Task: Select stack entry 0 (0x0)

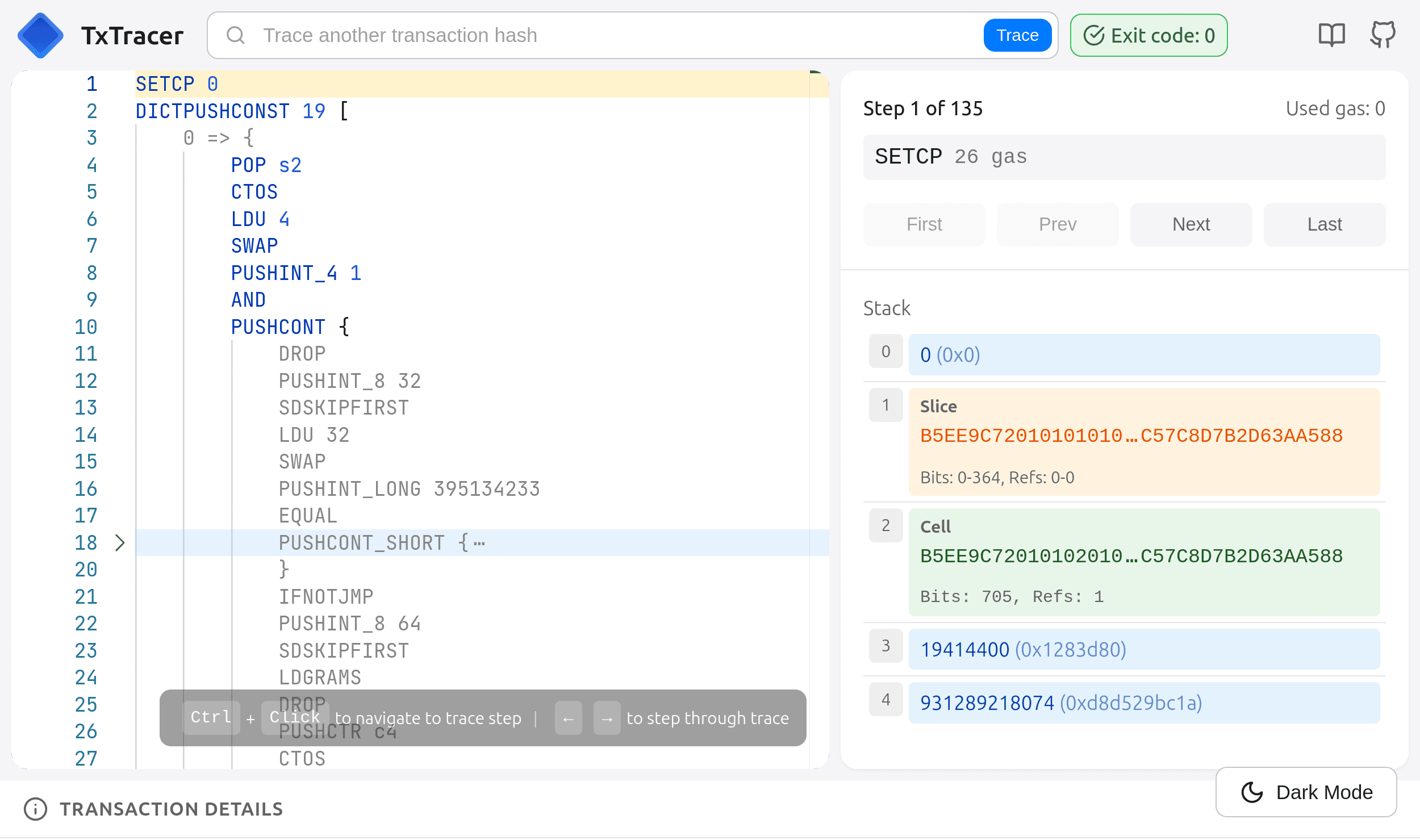Action: [x=1144, y=355]
